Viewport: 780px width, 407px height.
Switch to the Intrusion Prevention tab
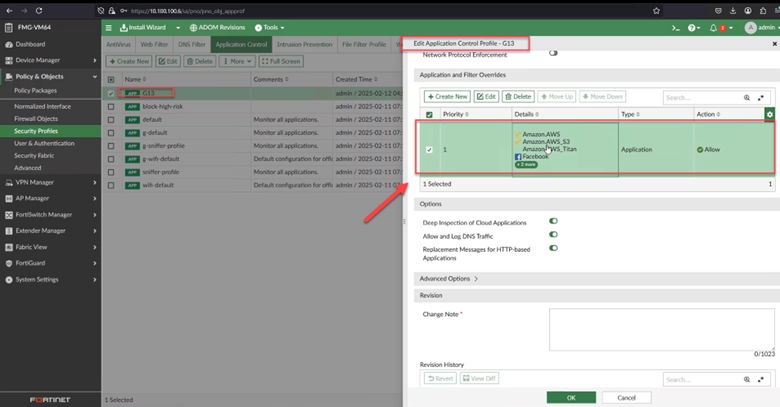click(x=304, y=44)
